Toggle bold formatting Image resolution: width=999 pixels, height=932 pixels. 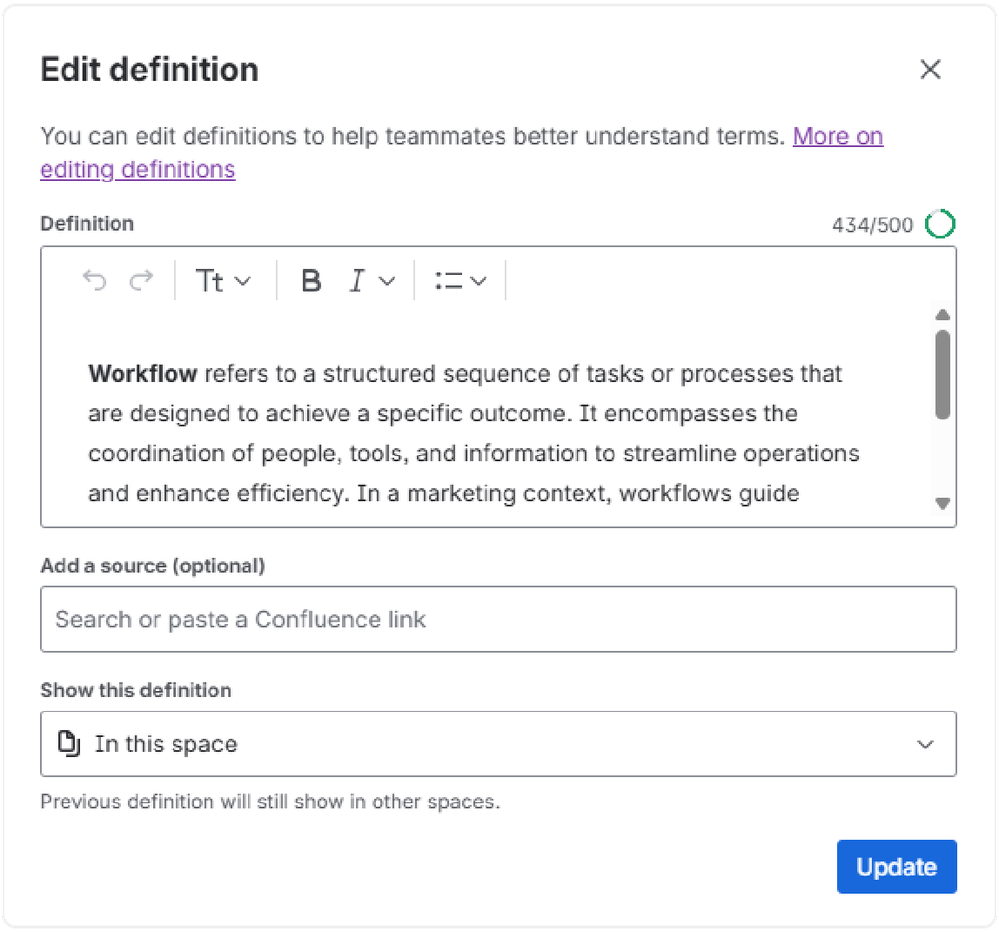[x=311, y=282]
